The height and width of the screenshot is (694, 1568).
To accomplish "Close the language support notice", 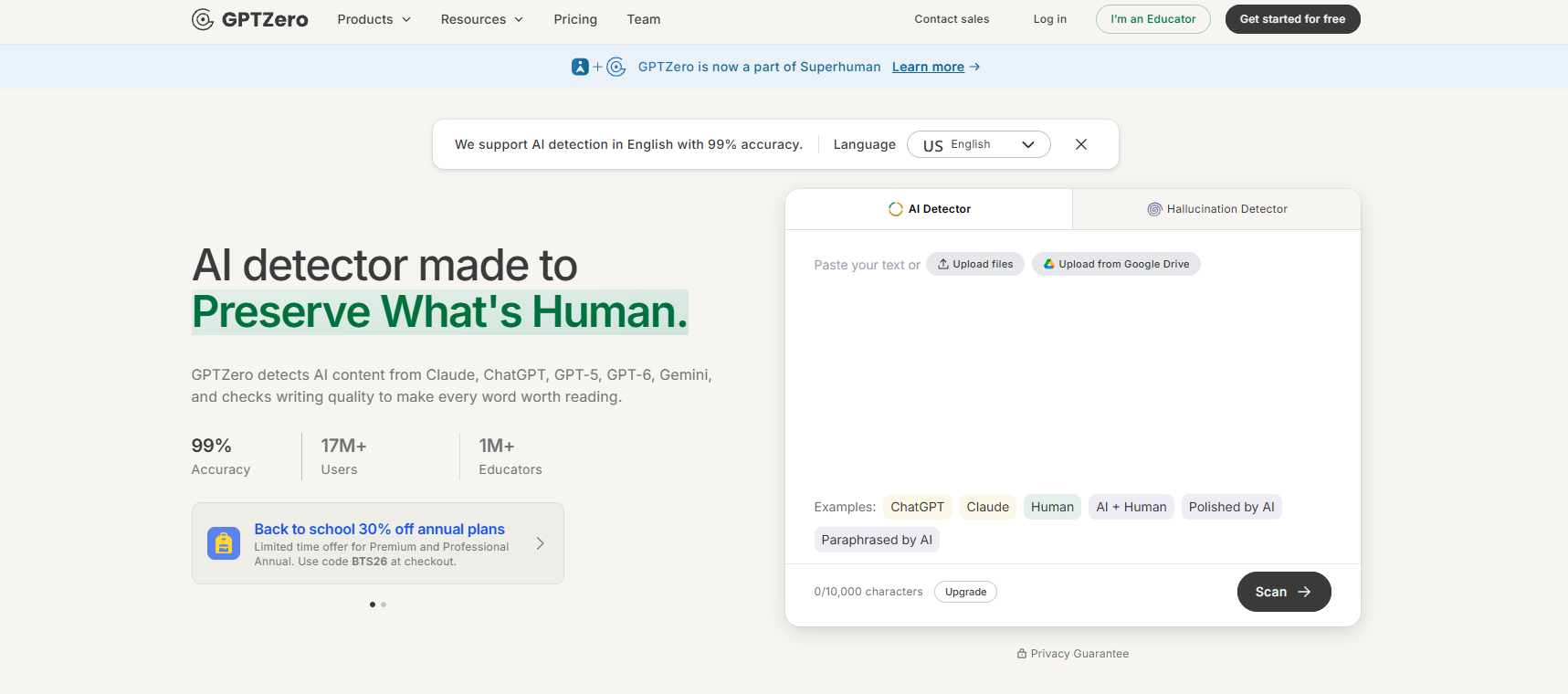I will (1081, 144).
